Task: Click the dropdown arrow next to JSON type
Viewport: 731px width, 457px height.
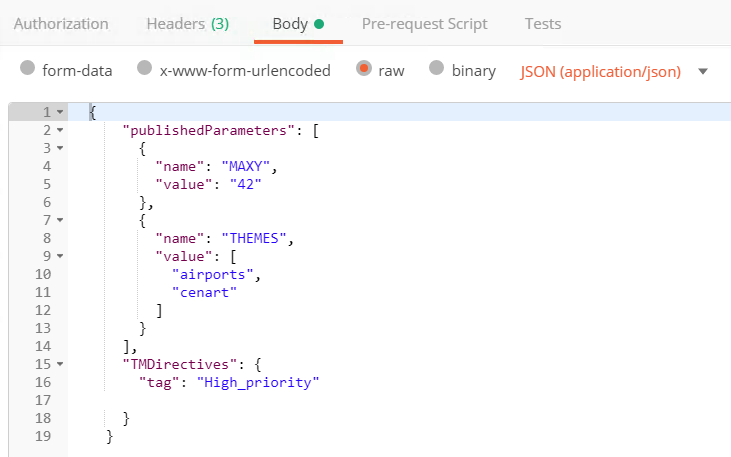Action: pyautogui.click(x=703, y=71)
